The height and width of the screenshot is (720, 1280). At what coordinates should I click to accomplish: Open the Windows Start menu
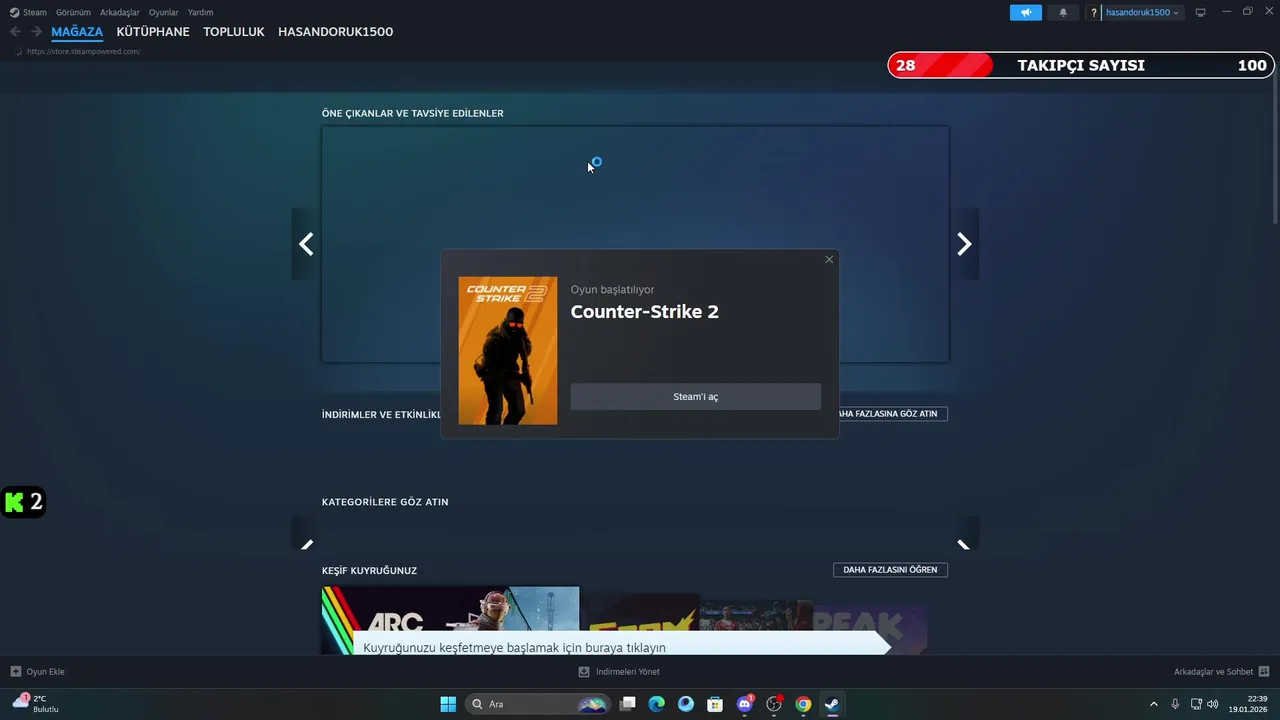click(x=448, y=704)
